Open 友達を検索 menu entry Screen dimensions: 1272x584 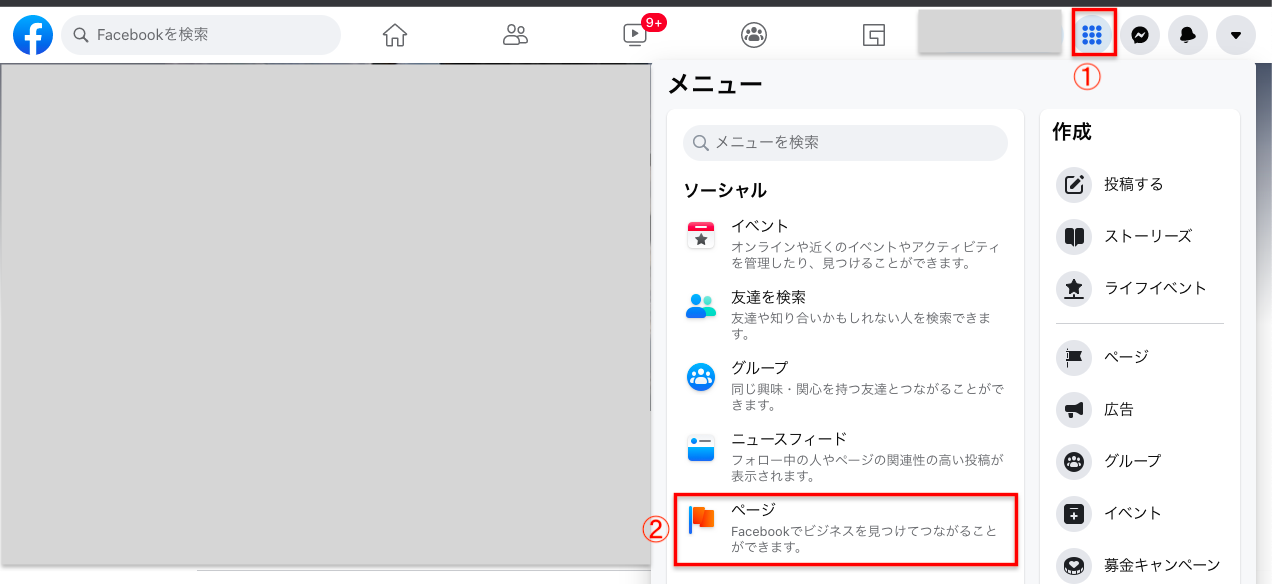point(845,315)
